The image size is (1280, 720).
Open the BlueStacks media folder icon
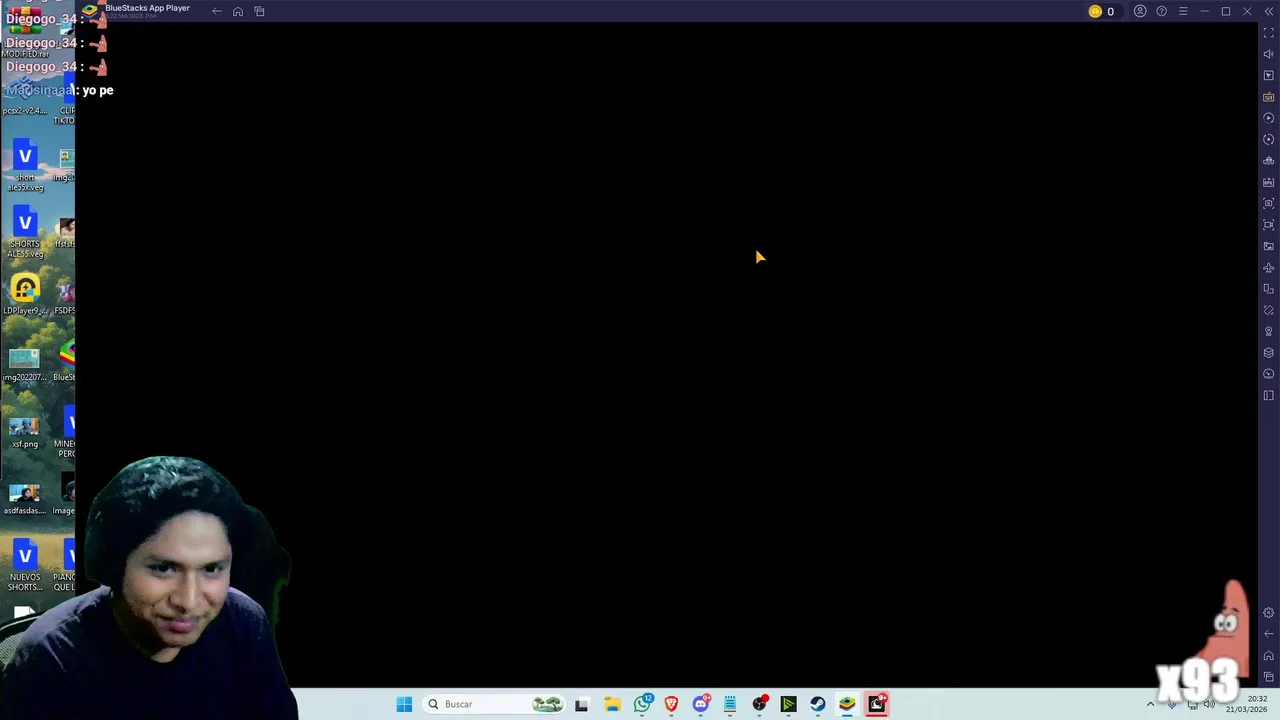(1269, 246)
